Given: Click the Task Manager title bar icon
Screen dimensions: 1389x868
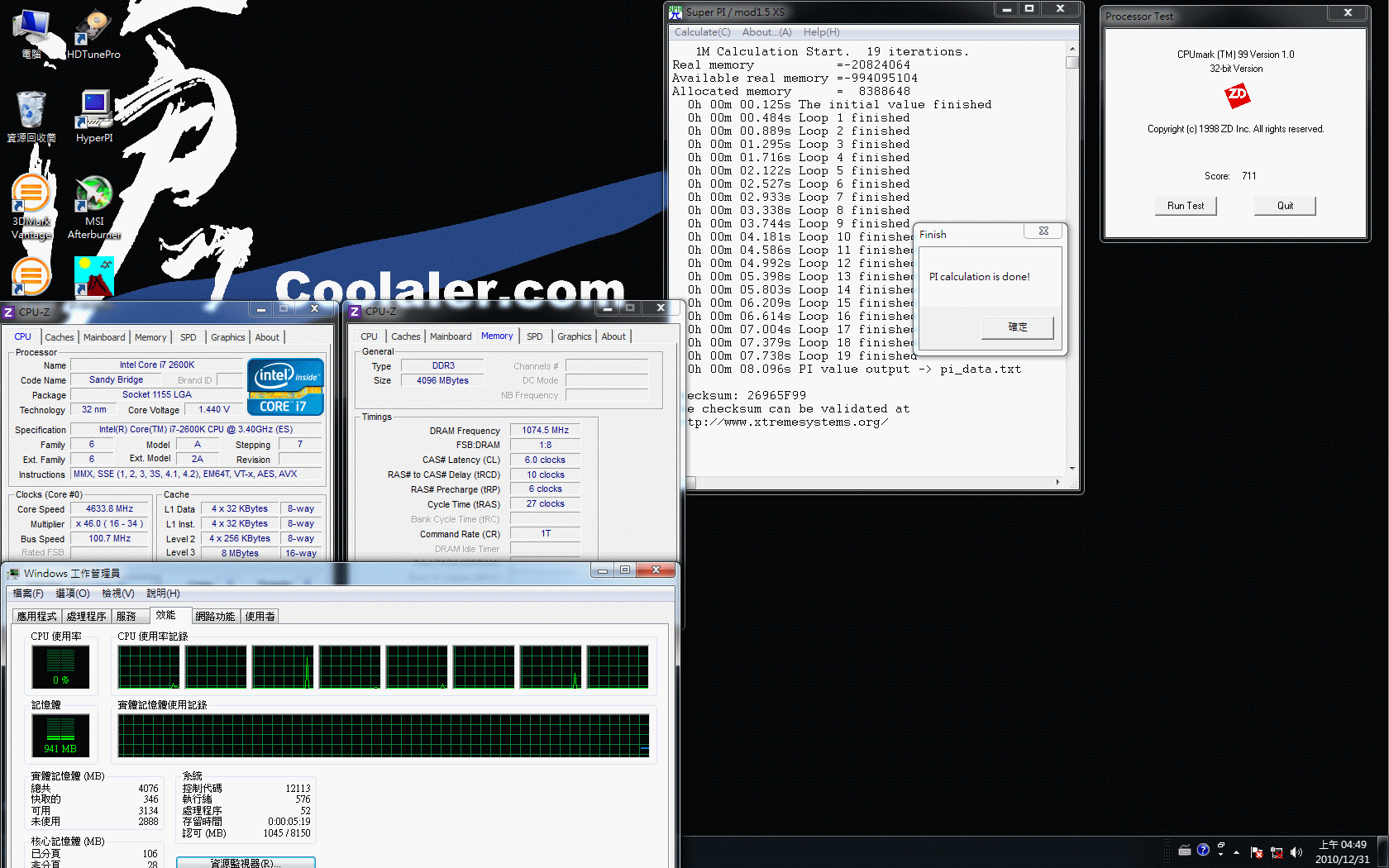Looking at the screenshot, I should [x=13, y=573].
